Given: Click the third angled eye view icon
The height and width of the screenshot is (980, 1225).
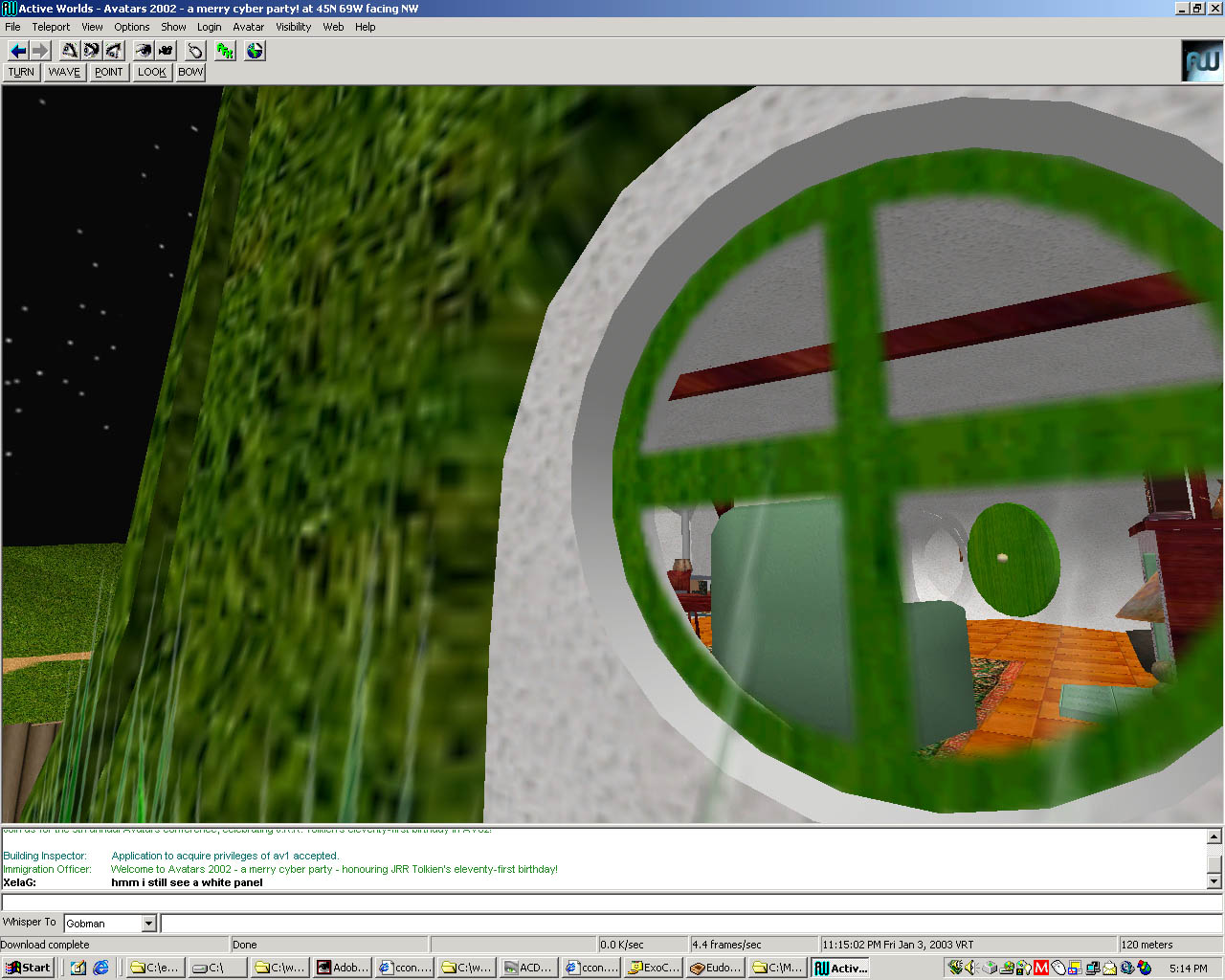Looking at the screenshot, I should tap(114, 51).
